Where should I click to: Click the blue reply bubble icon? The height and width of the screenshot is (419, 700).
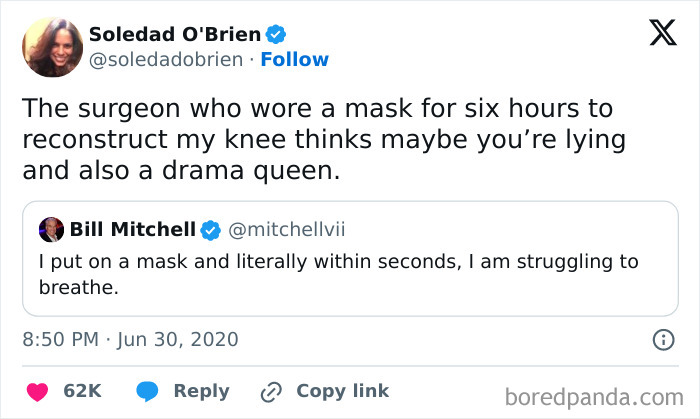(x=146, y=391)
